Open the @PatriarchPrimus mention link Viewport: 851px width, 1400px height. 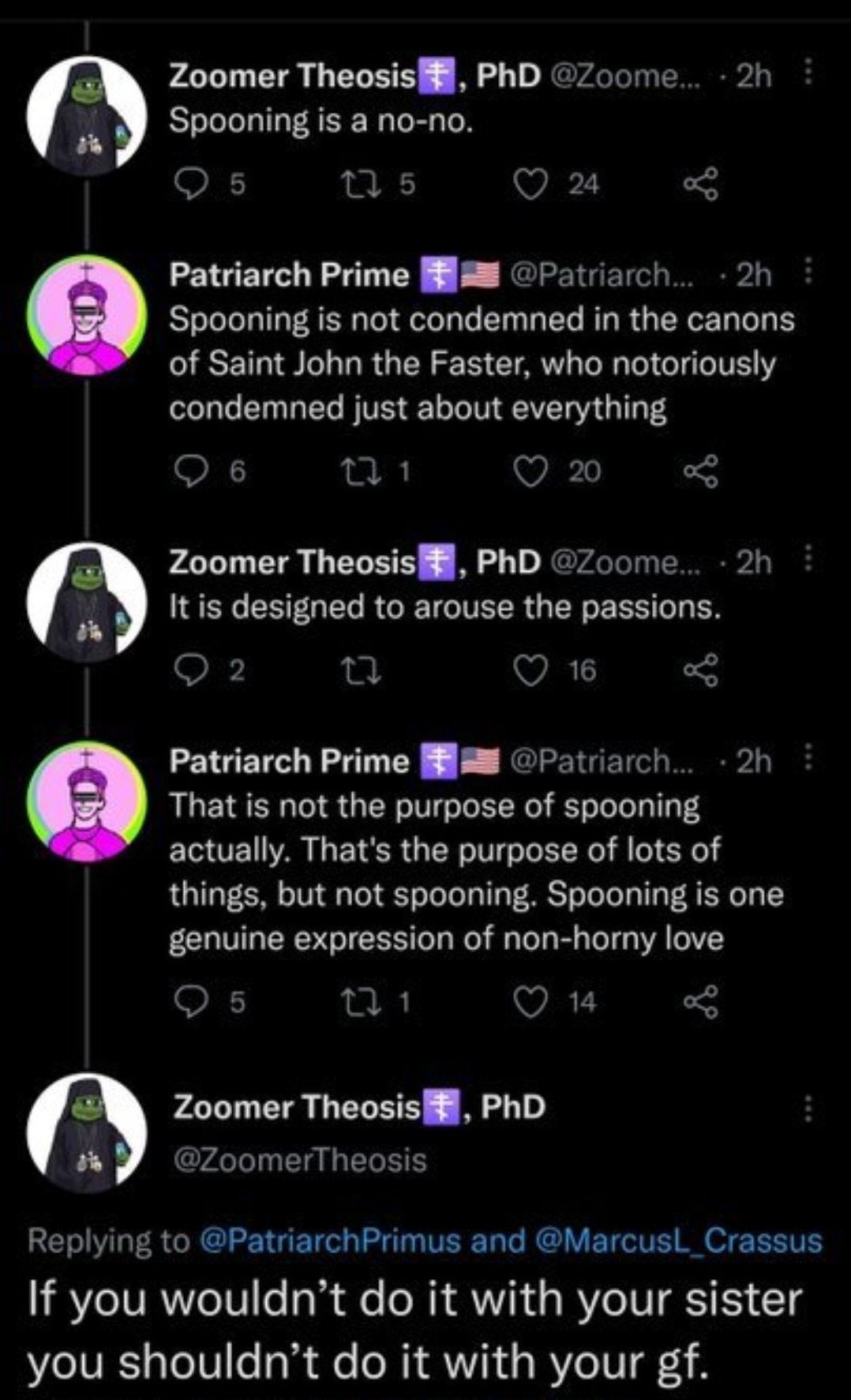point(331,1240)
